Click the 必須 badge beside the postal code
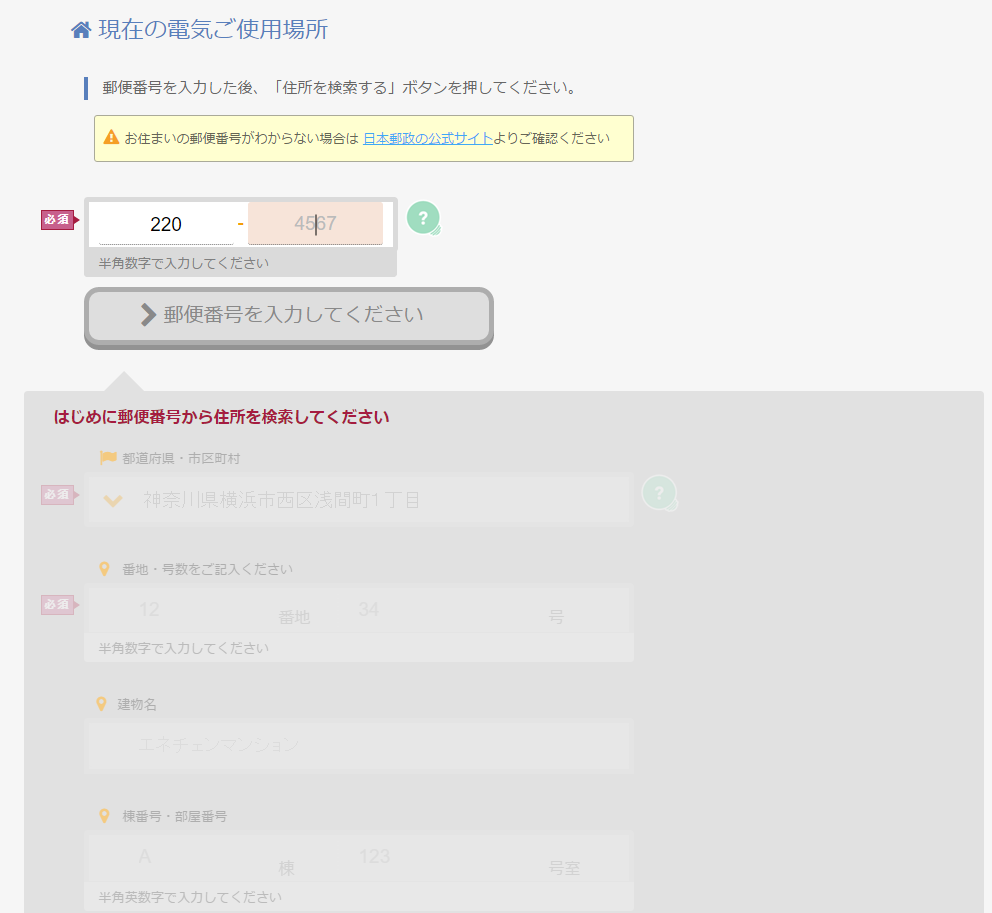Viewport: 992px width, 913px height. [59, 220]
